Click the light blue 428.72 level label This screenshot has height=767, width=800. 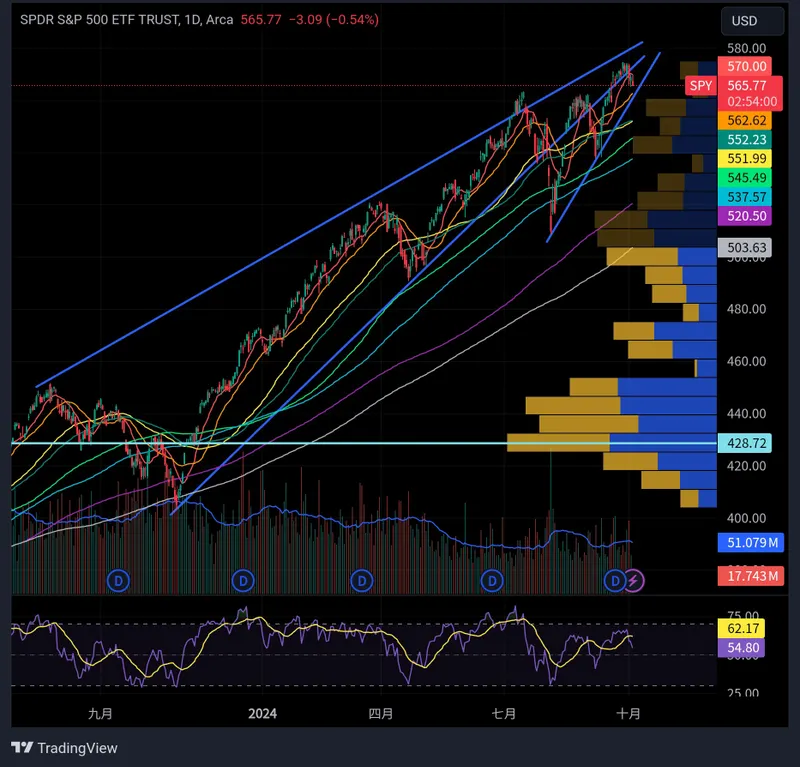coord(745,443)
